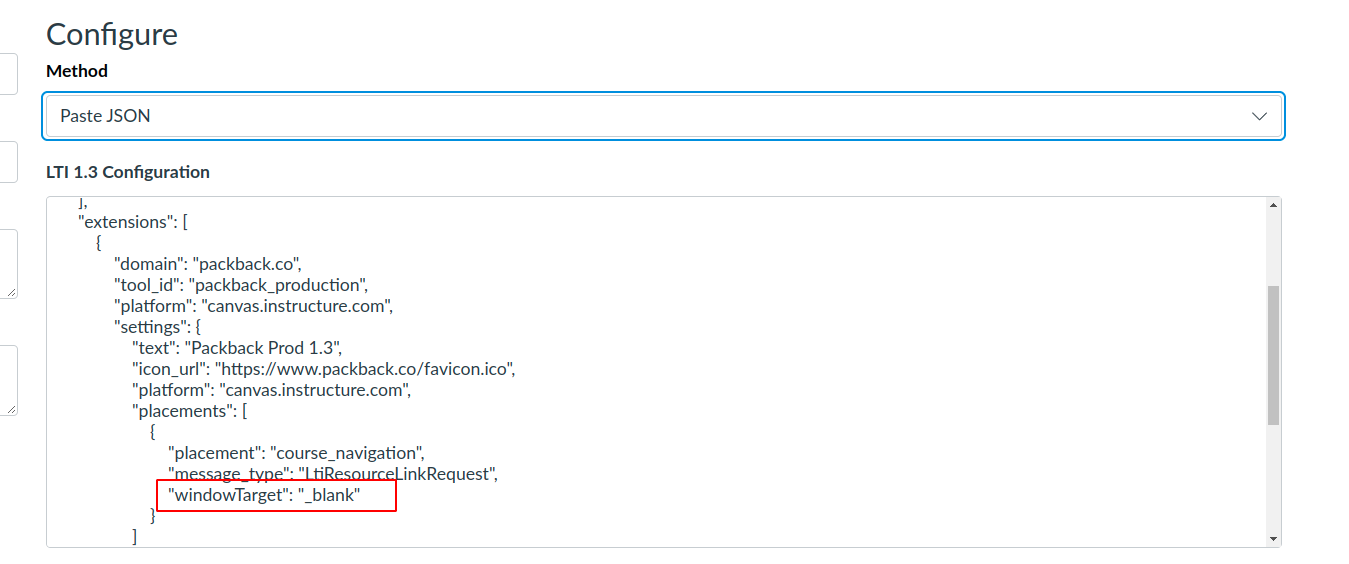Click the Method field label

click(77, 71)
